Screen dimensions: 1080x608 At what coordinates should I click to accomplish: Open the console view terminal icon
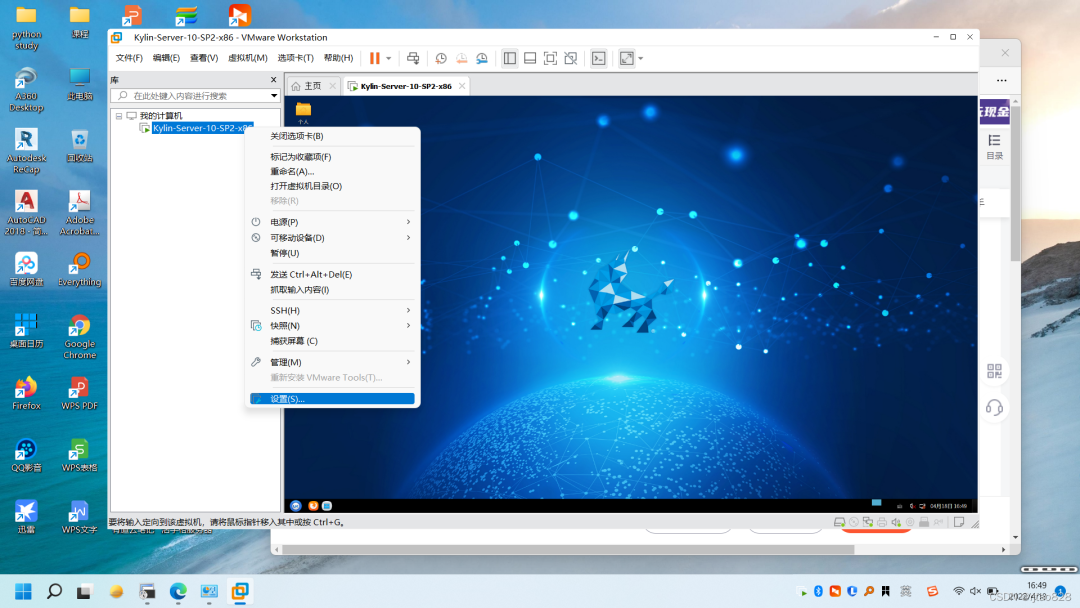click(x=599, y=59)
